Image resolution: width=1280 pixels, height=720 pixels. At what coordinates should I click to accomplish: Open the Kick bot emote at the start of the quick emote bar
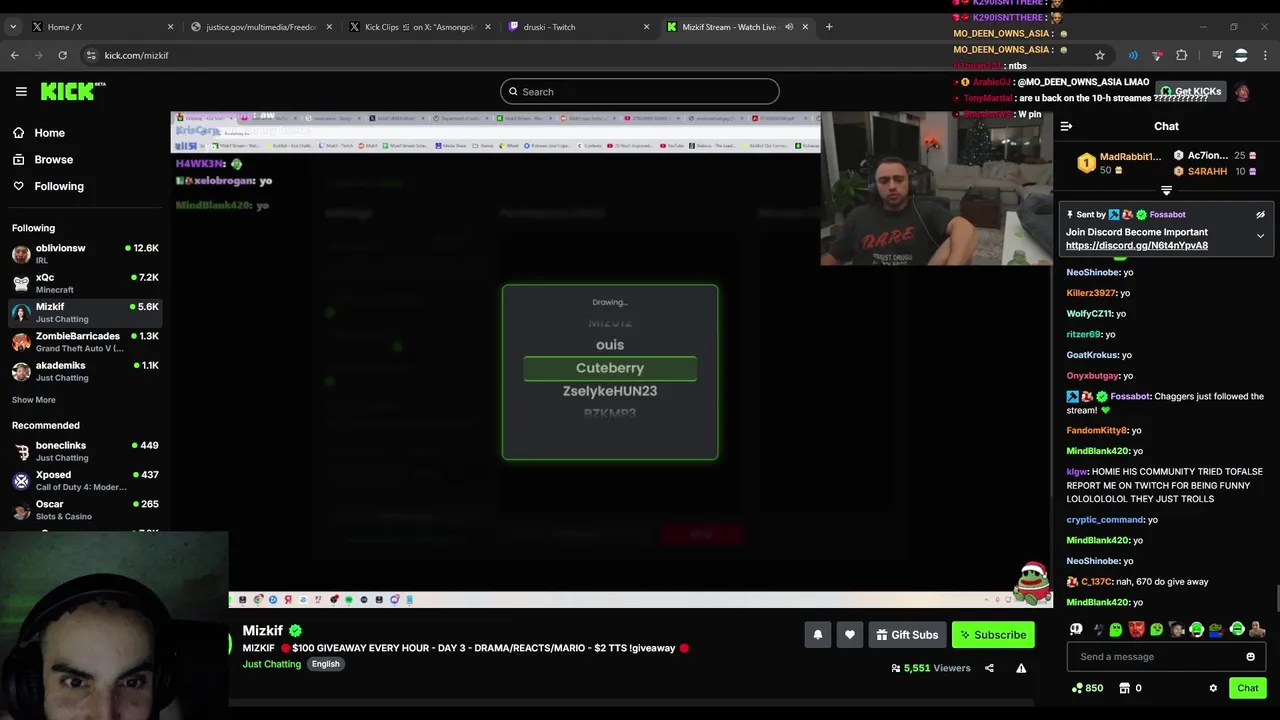coord(1076,629)
